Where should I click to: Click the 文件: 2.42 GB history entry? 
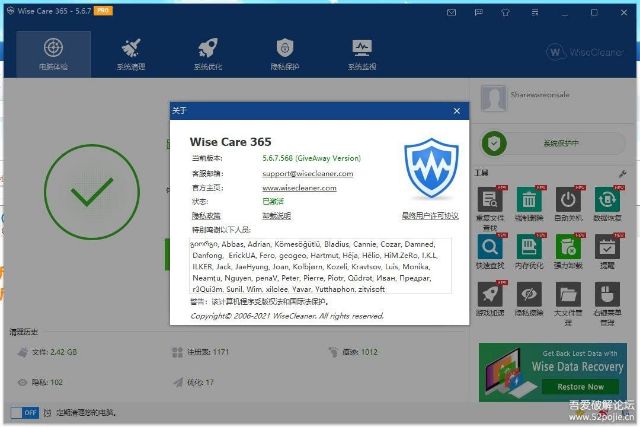(x=47, y=352)
